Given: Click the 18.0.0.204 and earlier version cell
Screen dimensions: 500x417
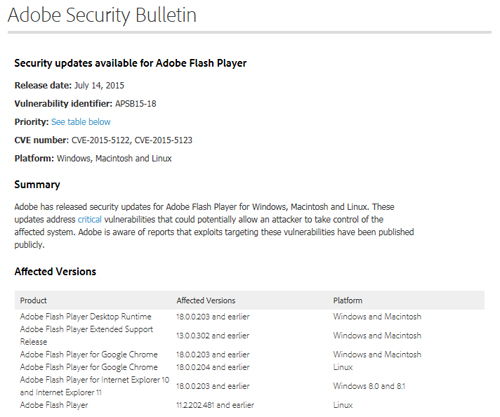Looking at the screenshot, I should point(213,367).
